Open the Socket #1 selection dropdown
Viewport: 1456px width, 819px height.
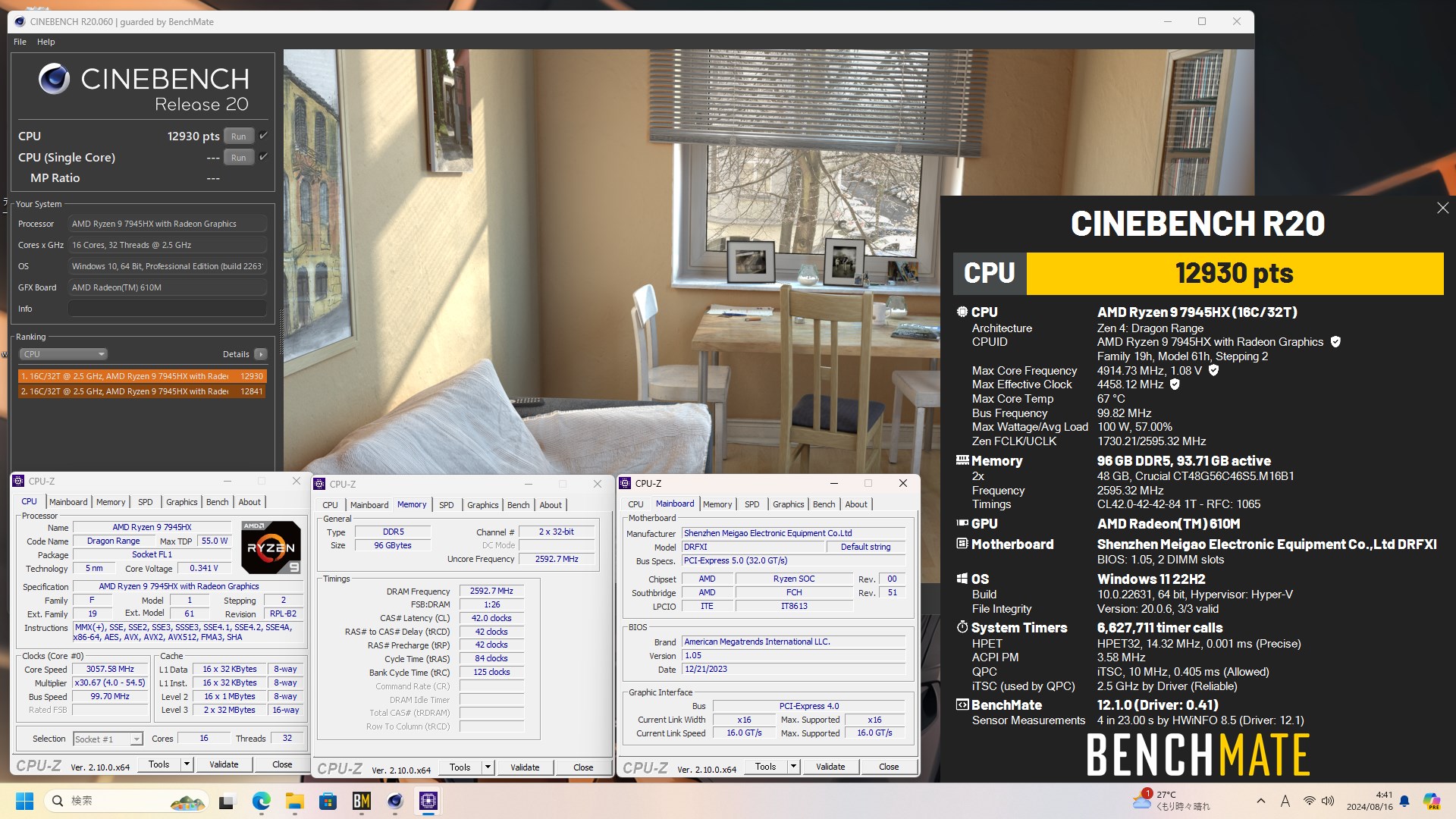tap(108, 739)
